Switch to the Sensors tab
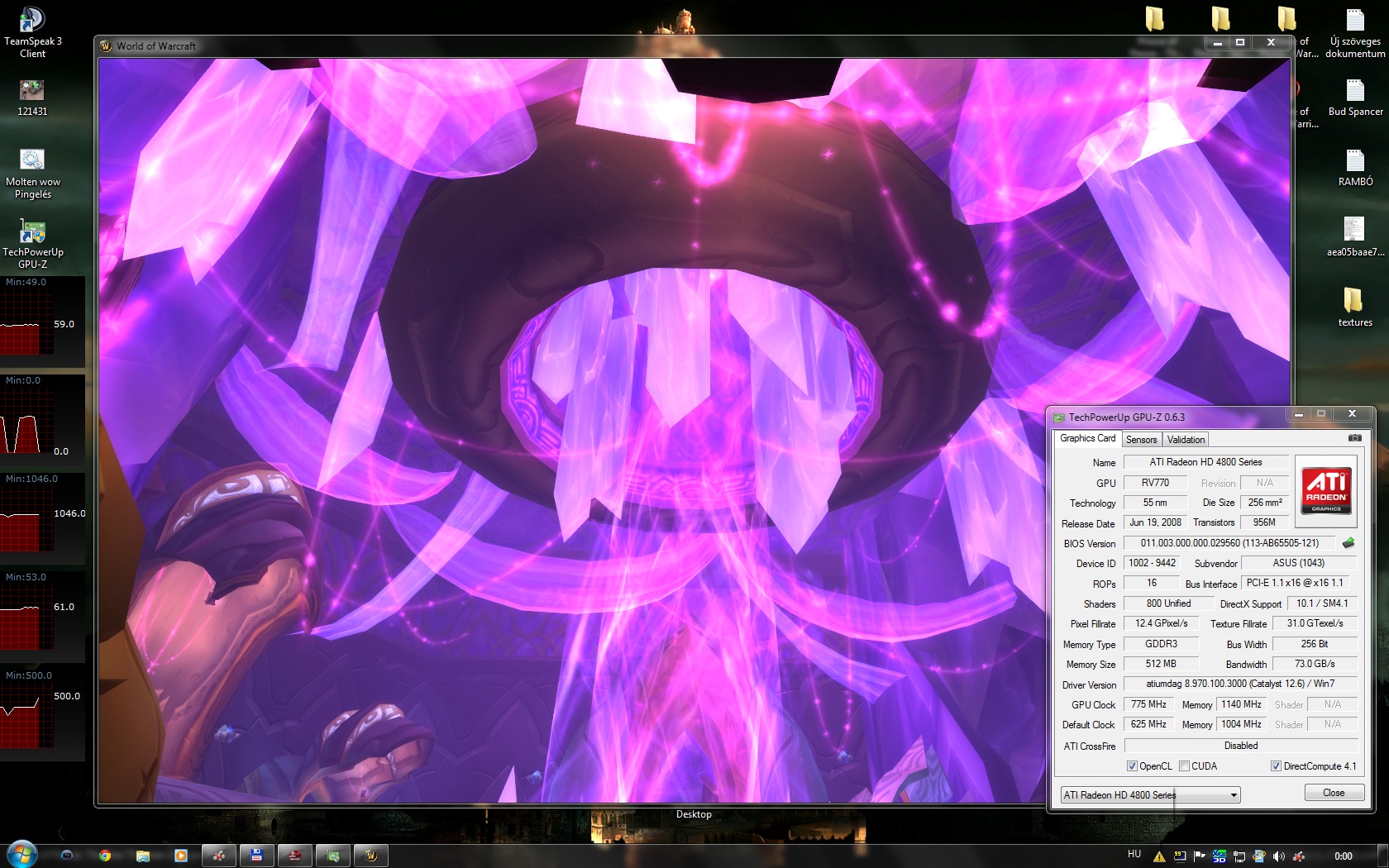The width and height of the screenshot is (1389, 868). pos(1141,440)
